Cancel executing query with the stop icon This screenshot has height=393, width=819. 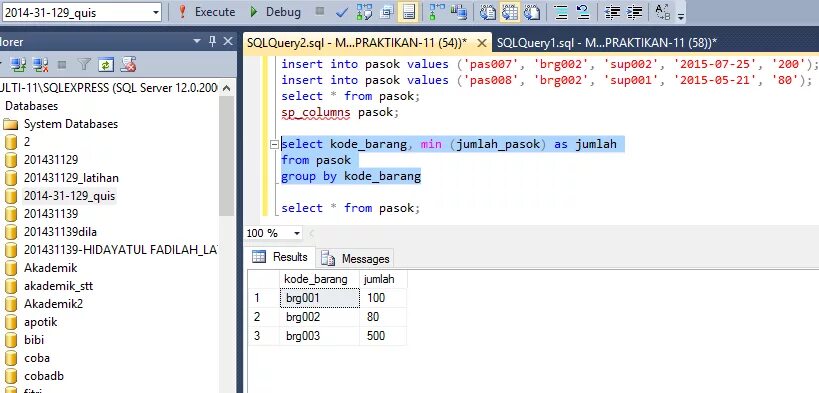coord(320,11)
